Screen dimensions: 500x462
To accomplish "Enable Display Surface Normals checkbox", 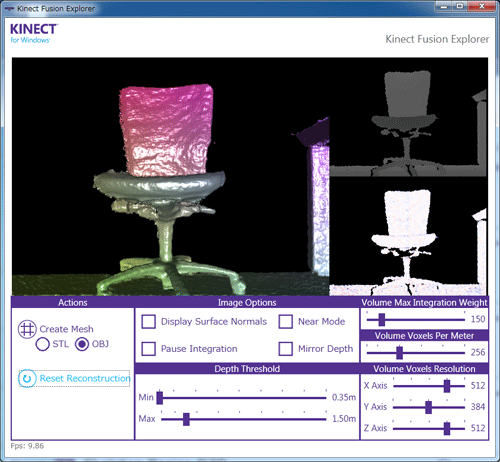I will pyautogui.click(x=148, y=322).
